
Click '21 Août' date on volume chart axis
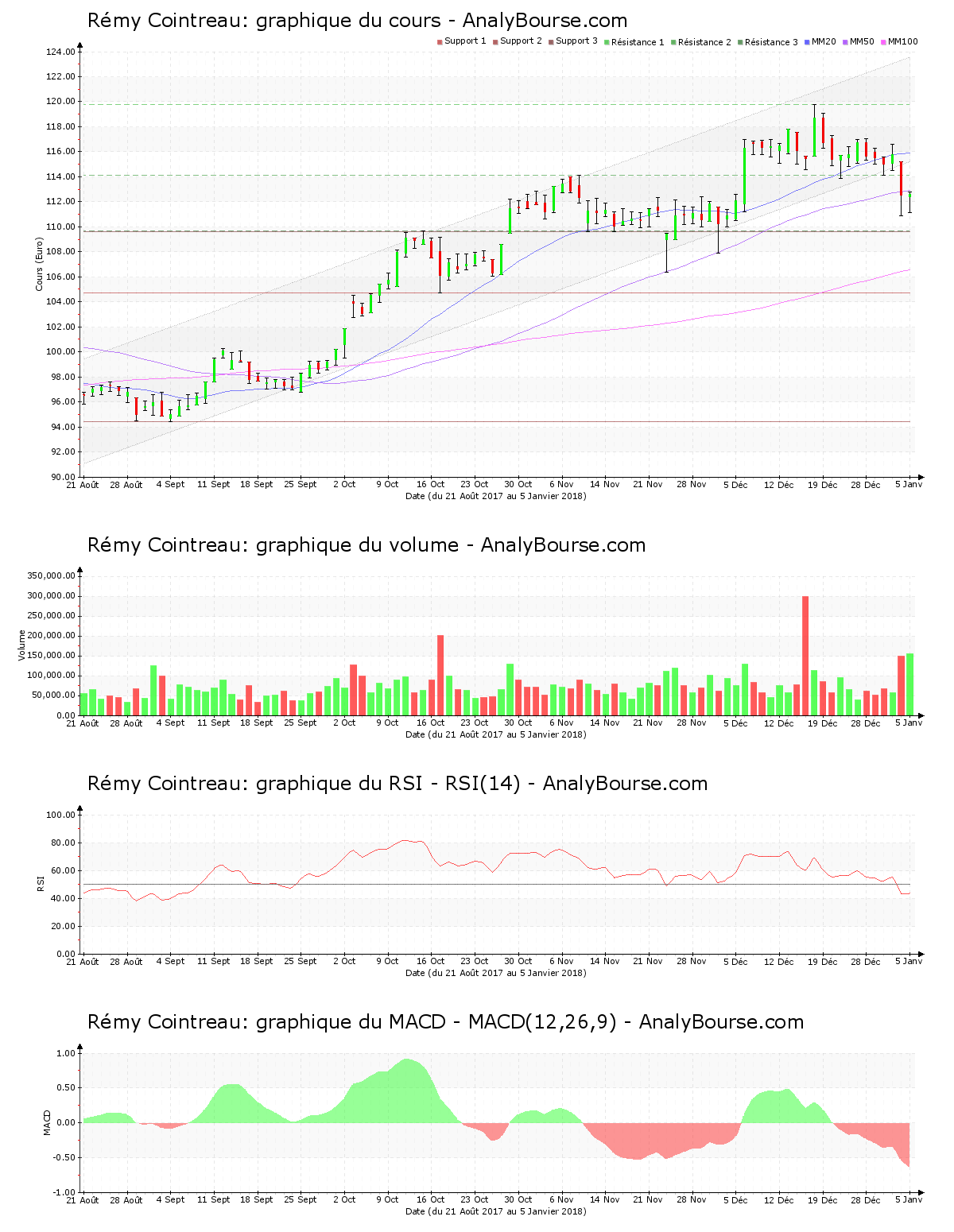(83, 723)
